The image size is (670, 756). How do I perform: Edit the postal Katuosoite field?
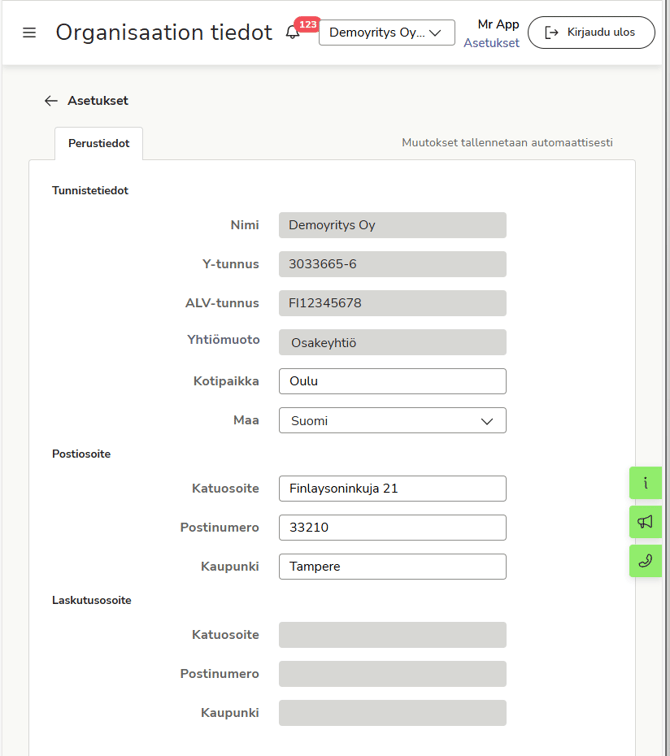[x=392, y=488]
